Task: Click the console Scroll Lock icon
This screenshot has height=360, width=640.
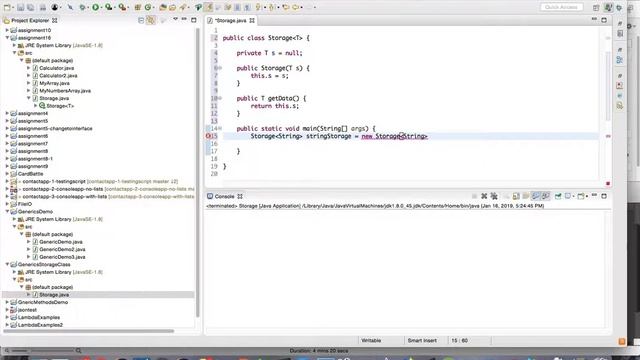Action: pyautogui.click(x=516, y=196)
